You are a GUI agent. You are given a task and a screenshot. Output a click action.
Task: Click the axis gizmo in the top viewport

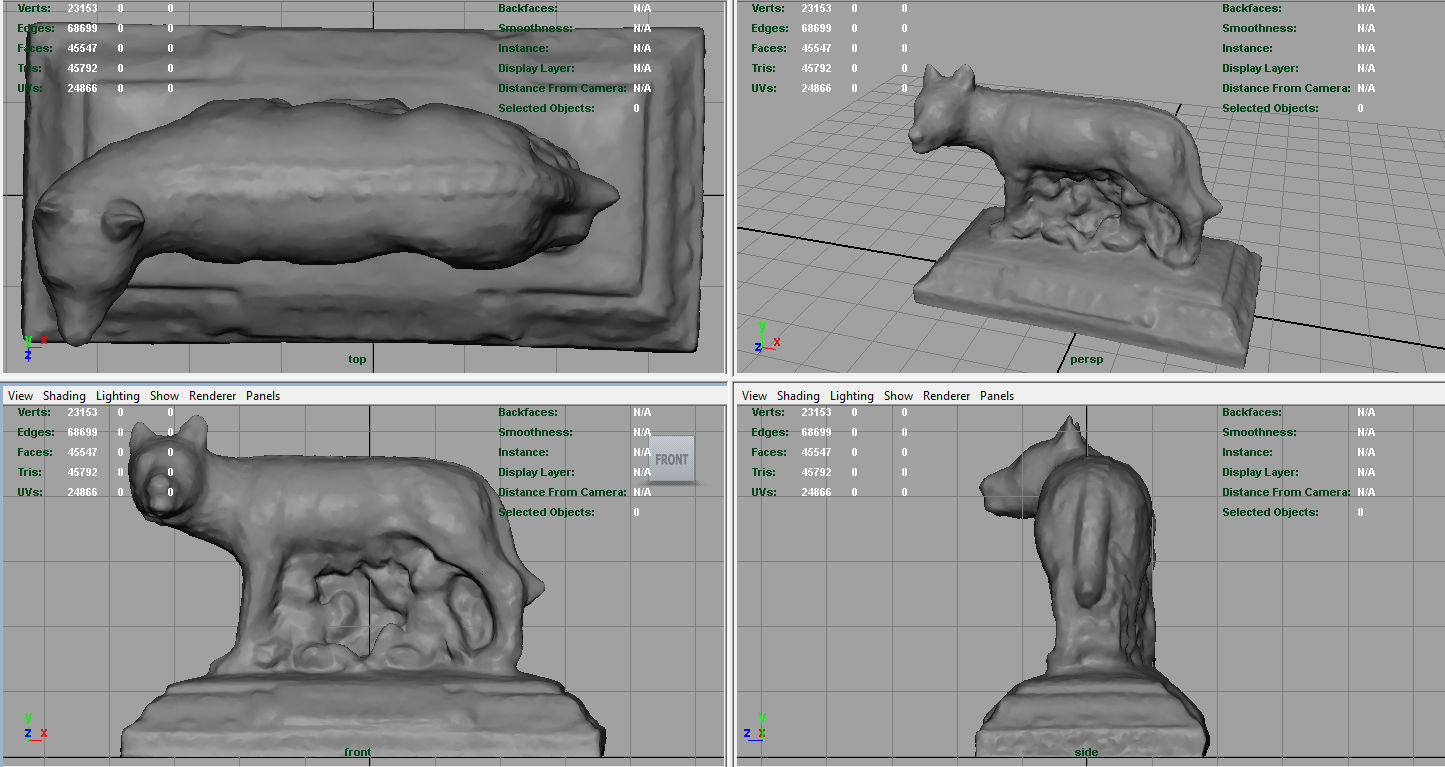click(35, 347)
